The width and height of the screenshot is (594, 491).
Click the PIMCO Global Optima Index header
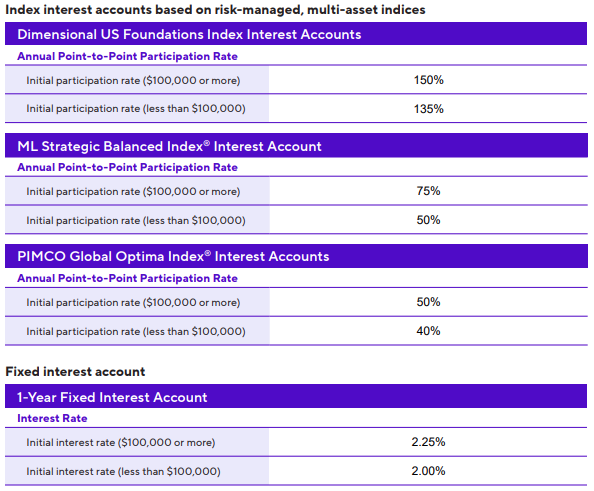[296, 256]
